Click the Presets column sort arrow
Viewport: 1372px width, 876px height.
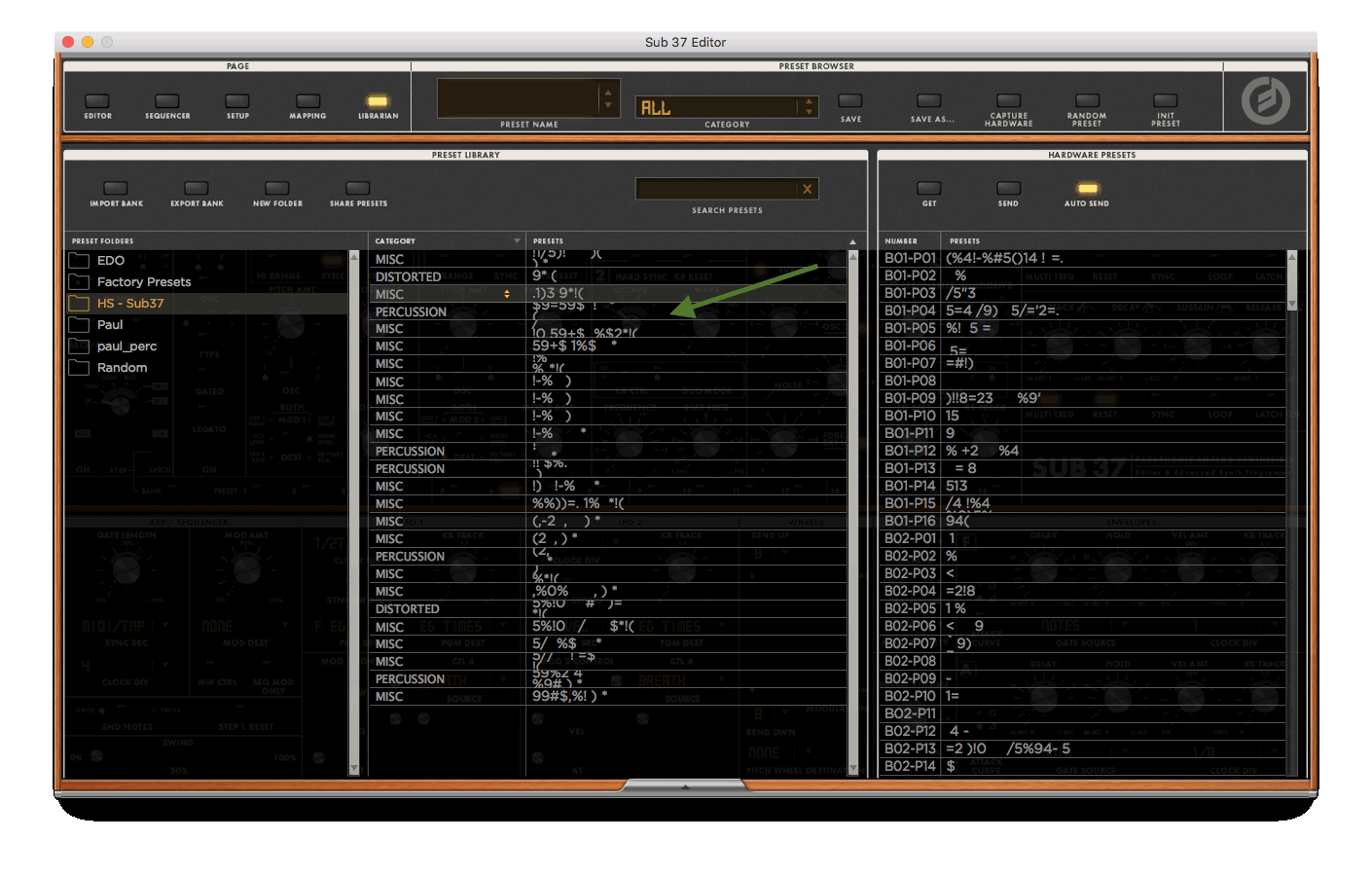[x=852, y=241]
